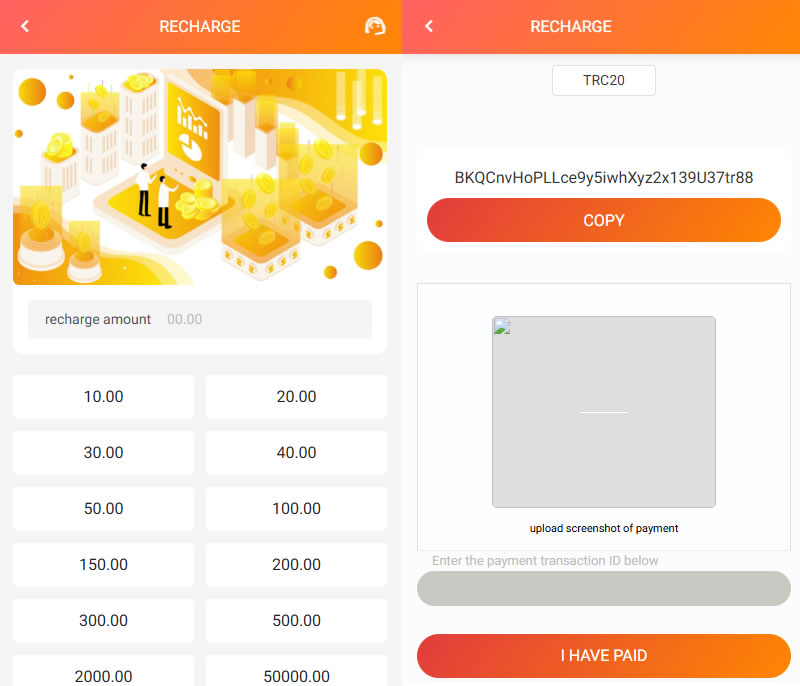Pick the 100.00 recharge option
800x686 pixels.
click(x=296, y=509)
